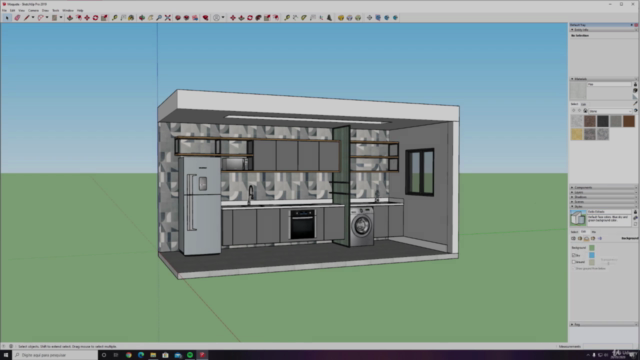Open the materials library dropdown

(x=610, y=111)
